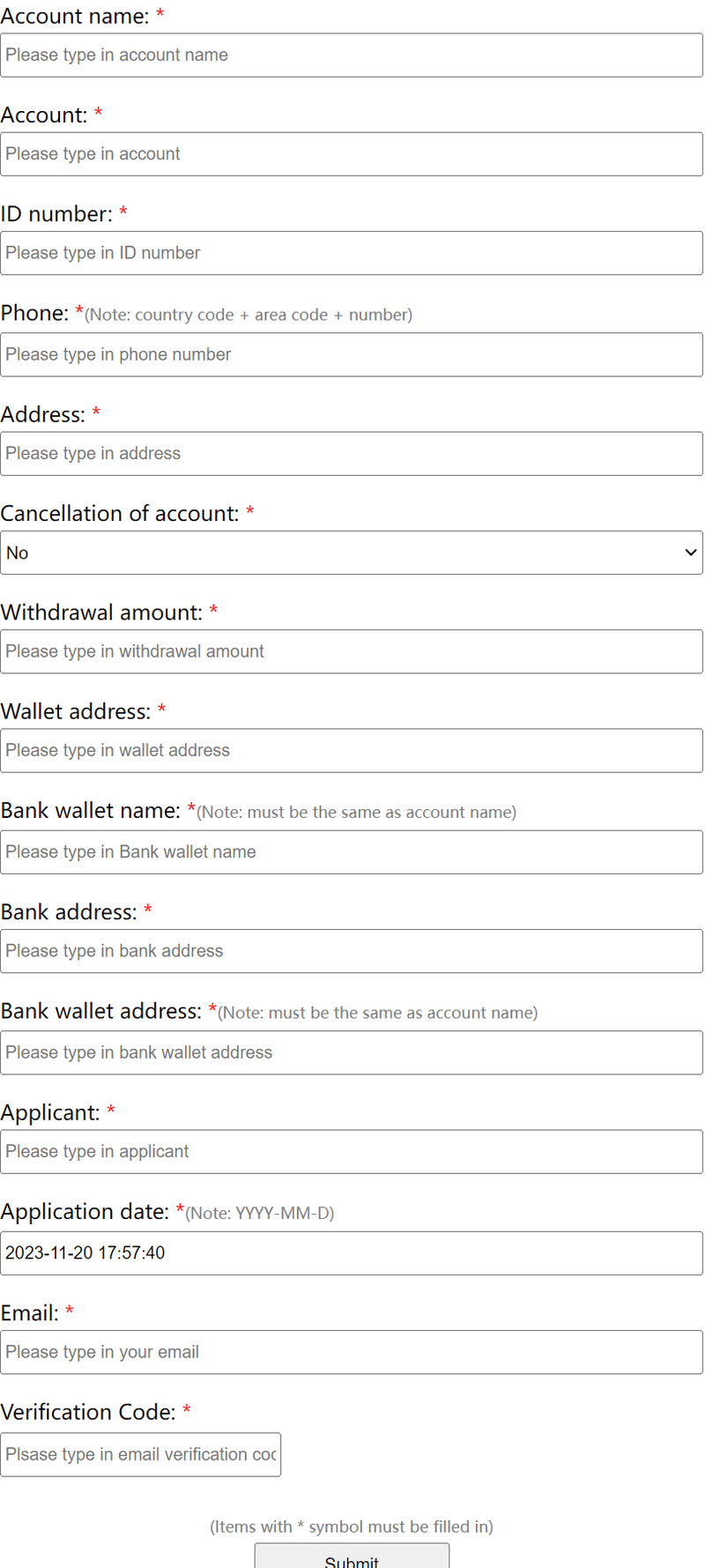Click the Withdrawal amount field
Image resolution: width=705 pixels, height=1568 pixels.
click(351, 651)
